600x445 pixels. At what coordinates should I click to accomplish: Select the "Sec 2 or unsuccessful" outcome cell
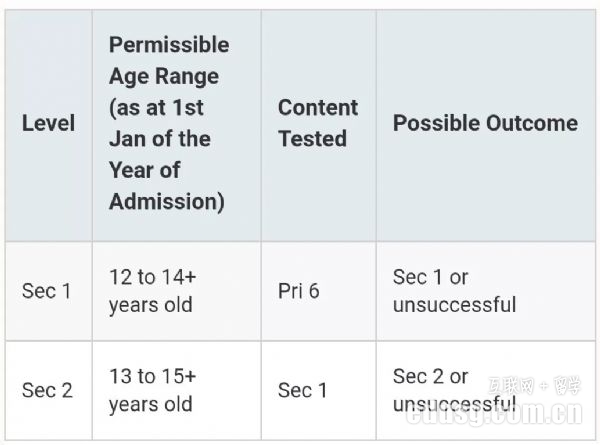(454, 390)
